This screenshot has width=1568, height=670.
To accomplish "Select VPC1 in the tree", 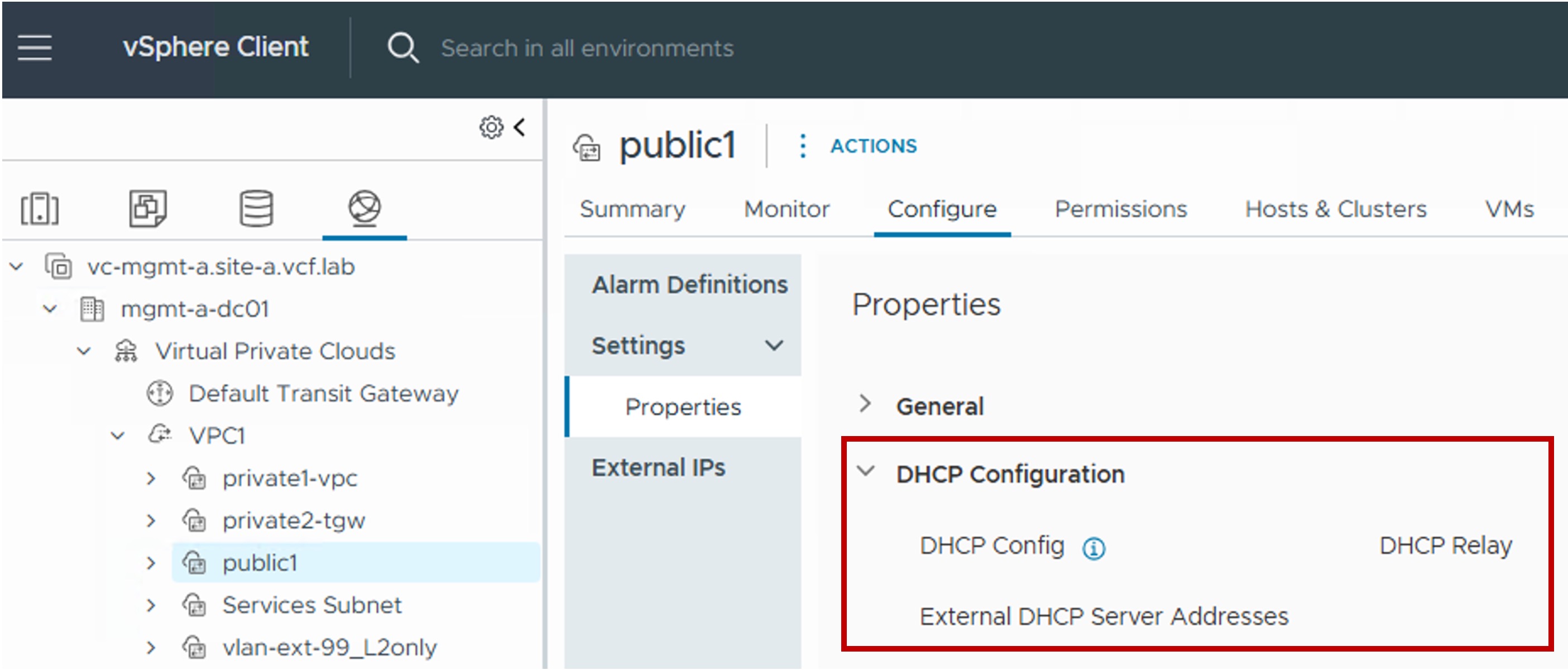I will point(217,436).
